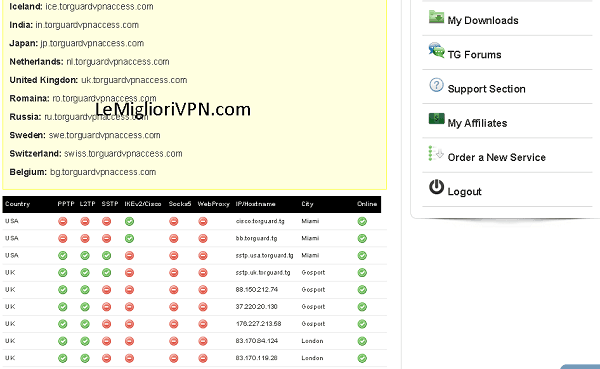This screenshot has width=600, height=369.
Task: Select the hostname bb.torguard.tg
Action: [256, 238]
